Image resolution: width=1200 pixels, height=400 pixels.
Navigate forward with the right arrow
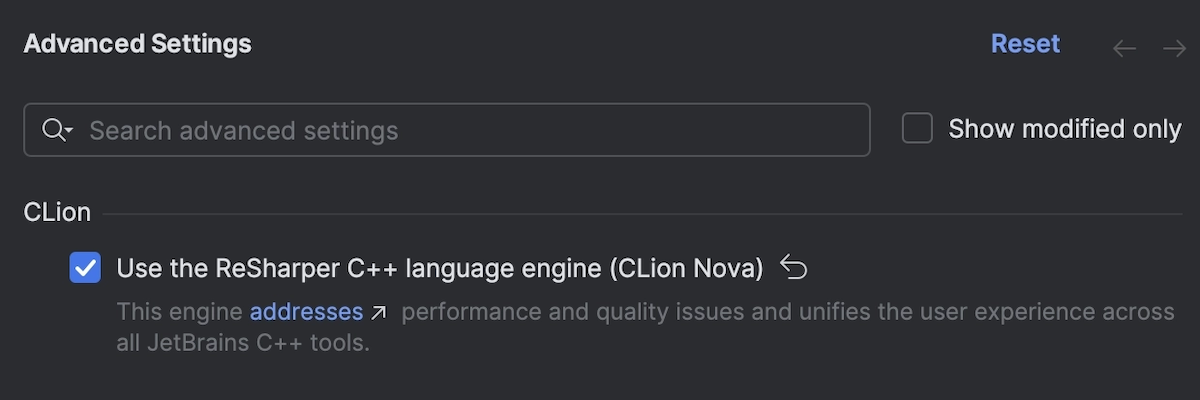tap(1174, 48)
